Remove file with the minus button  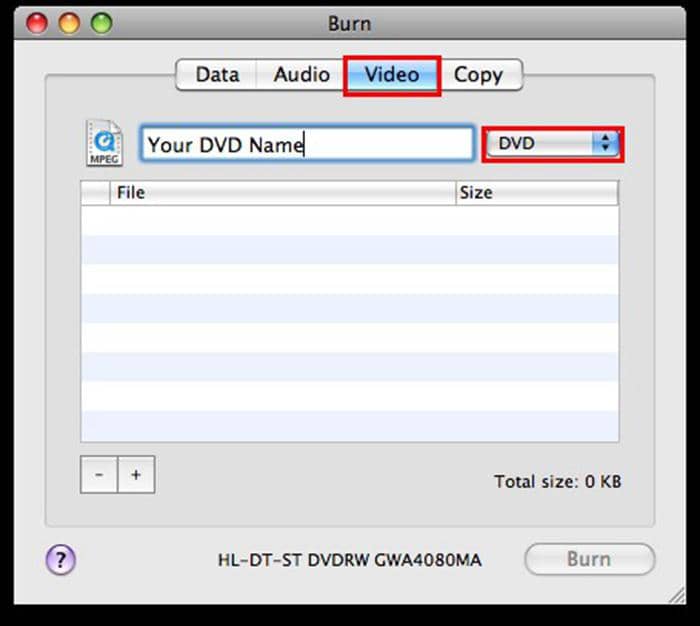click(x=99, y=475)
